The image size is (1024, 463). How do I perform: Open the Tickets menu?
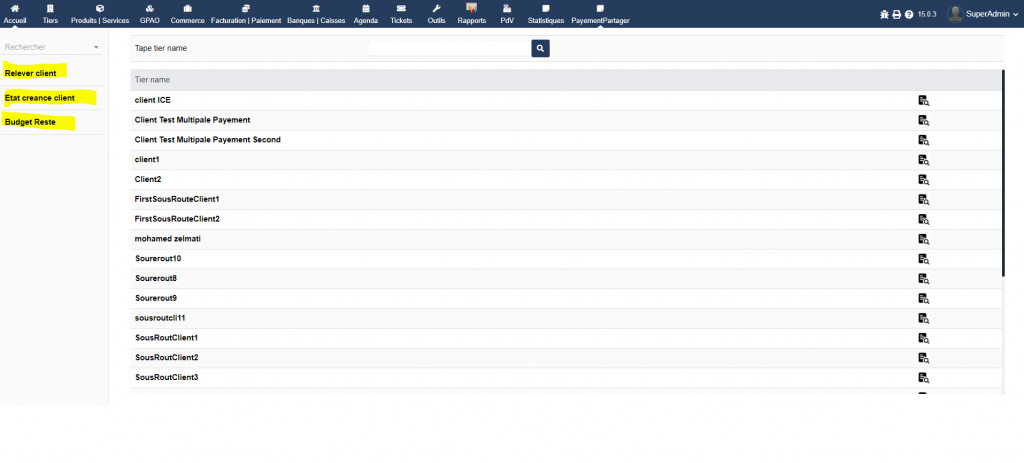click(401, 14)
